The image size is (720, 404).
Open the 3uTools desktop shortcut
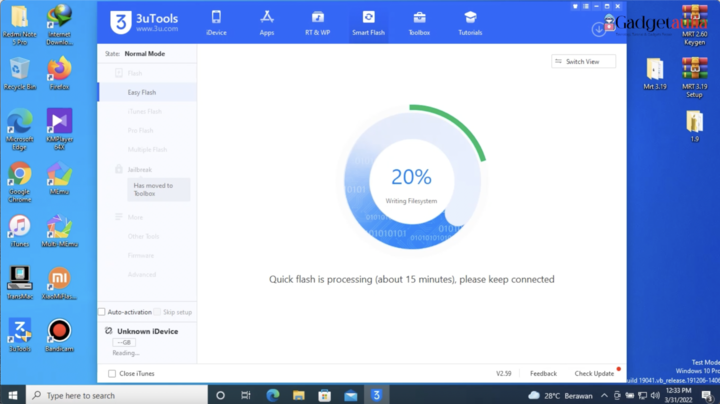(x=20, y=336)
